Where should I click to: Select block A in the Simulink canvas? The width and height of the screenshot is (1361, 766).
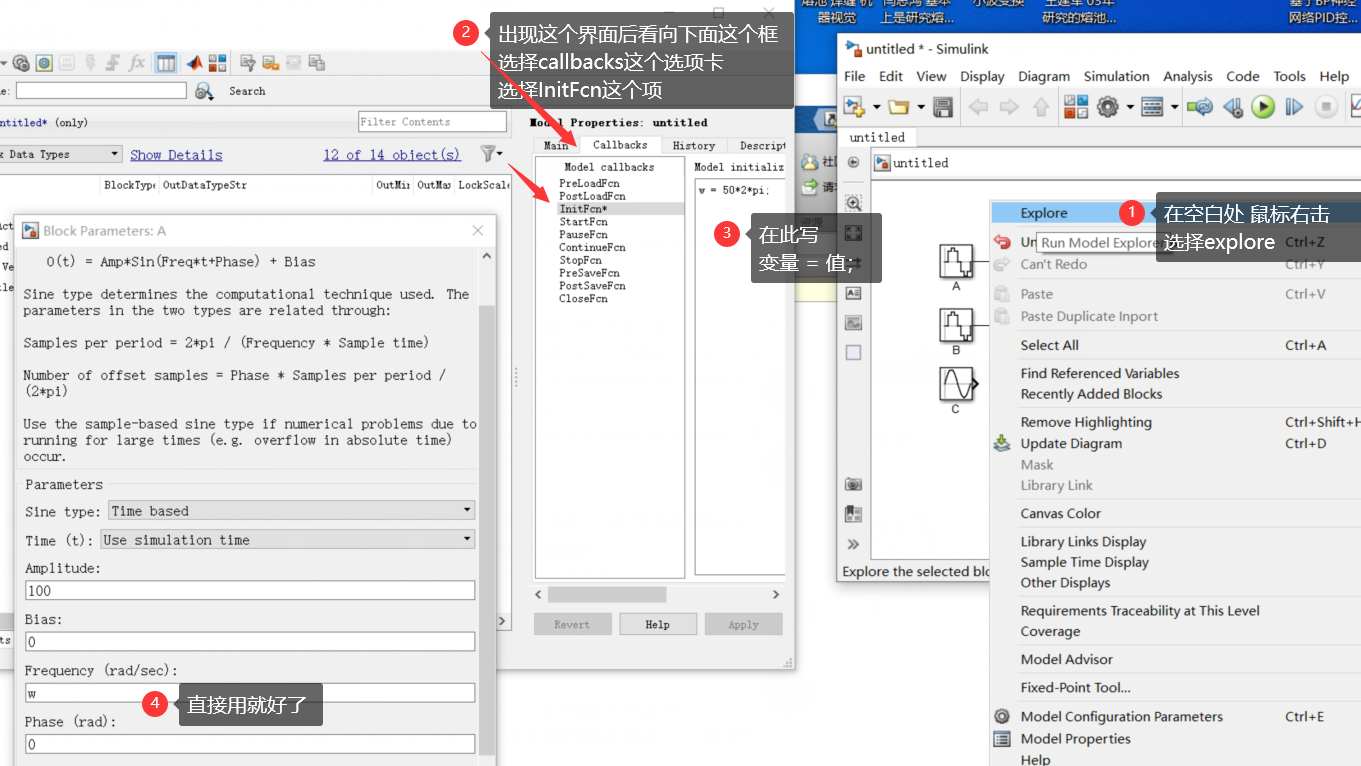956,261
